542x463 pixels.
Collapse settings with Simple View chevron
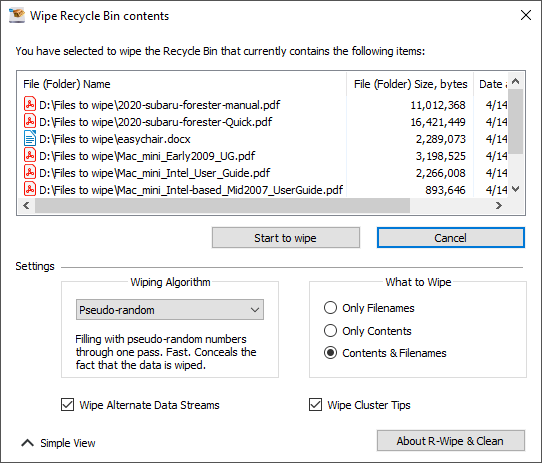(27, 443)
